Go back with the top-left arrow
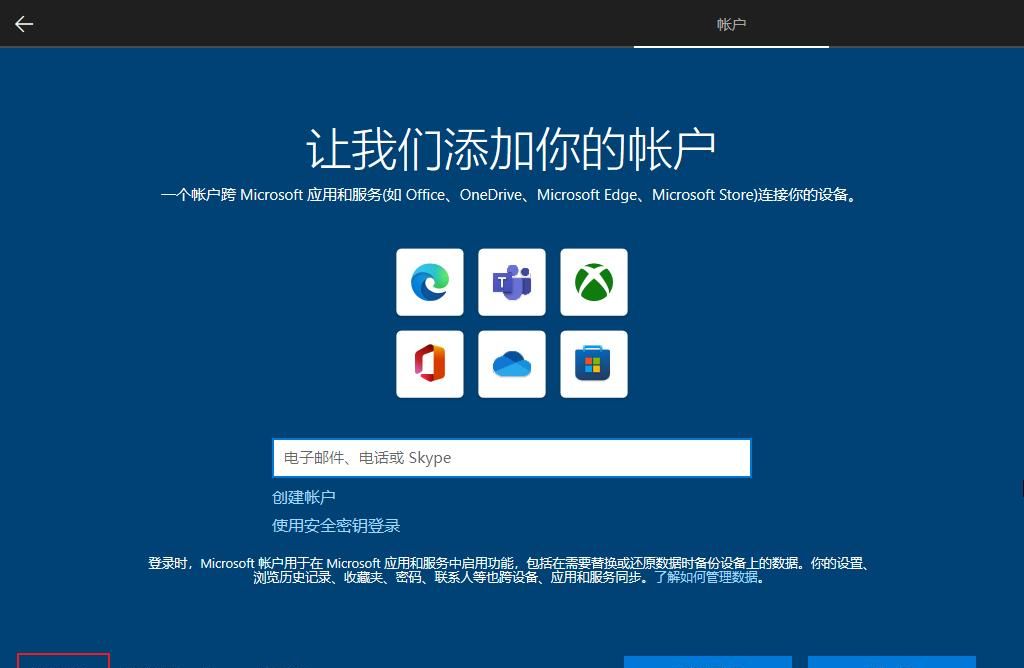 24,24
